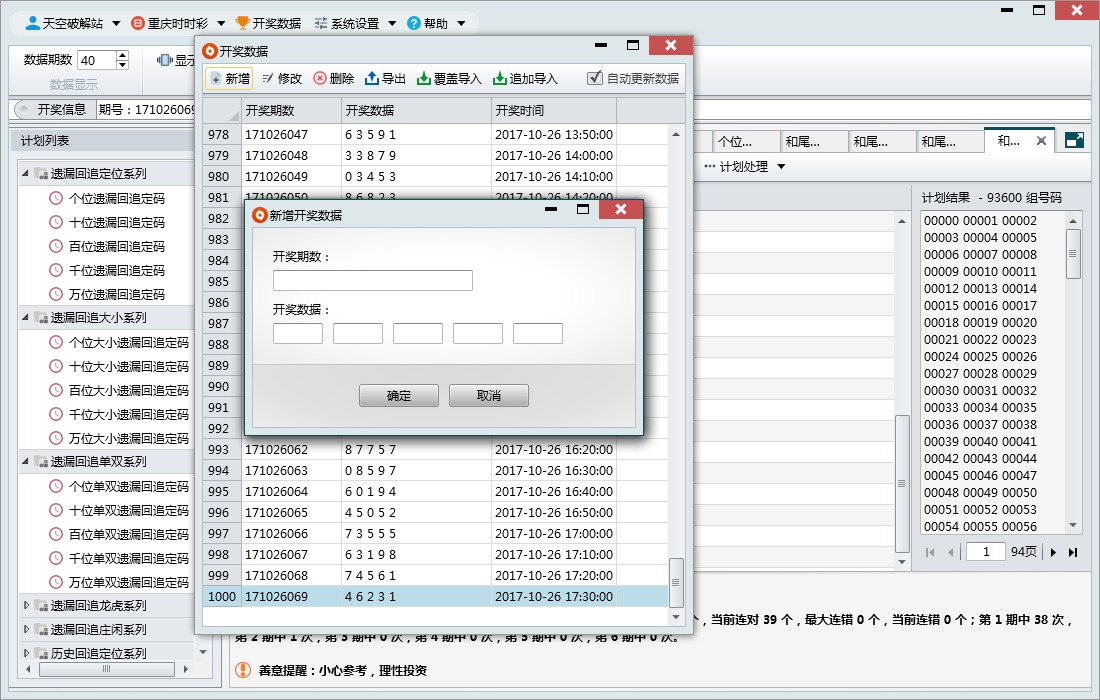The width and height of the screenshot is (1100, 700).
Task: Collapse the 遗漏回追定位系列 tree group
Action: click(x=27, y=174)
